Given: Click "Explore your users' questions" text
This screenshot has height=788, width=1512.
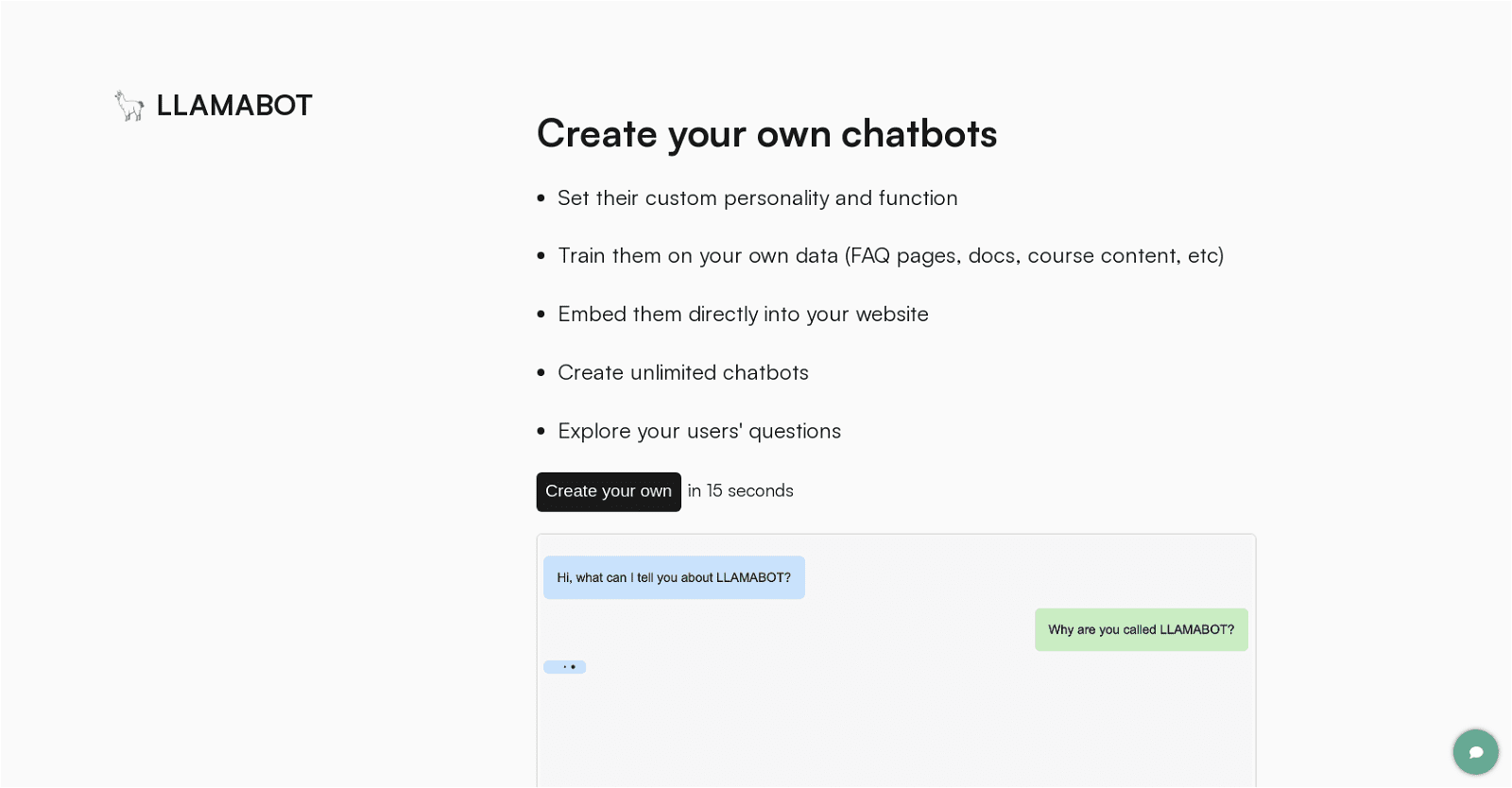Looking at the screenshot, I should pos(698,432).
